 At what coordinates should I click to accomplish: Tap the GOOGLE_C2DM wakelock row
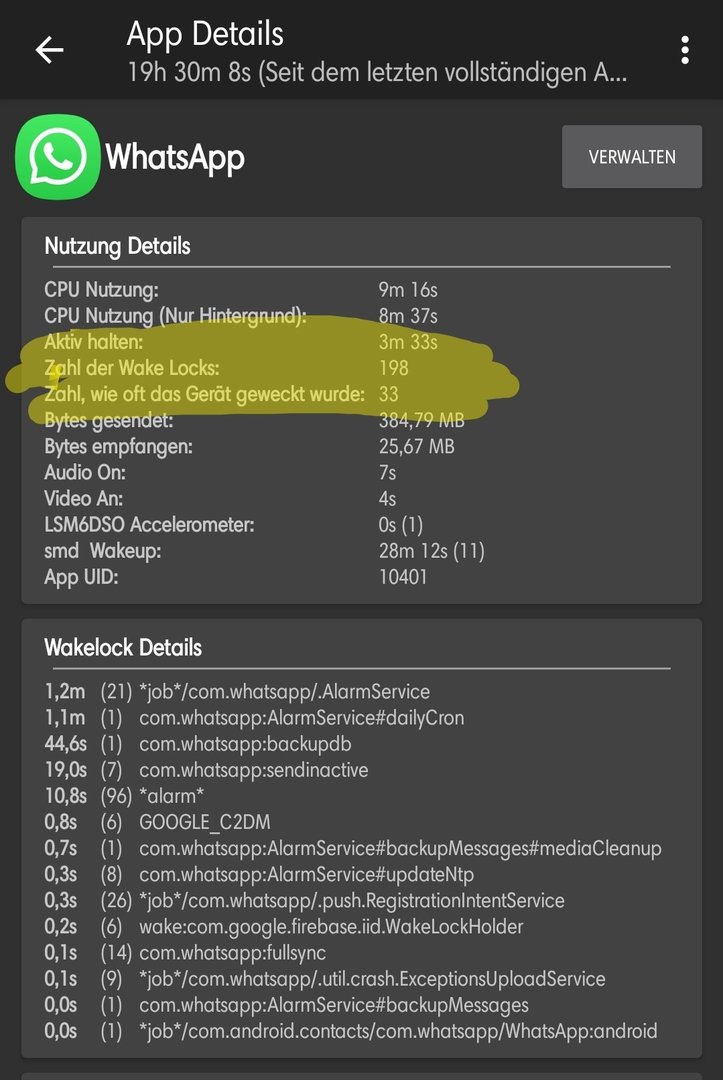(158, 822)
